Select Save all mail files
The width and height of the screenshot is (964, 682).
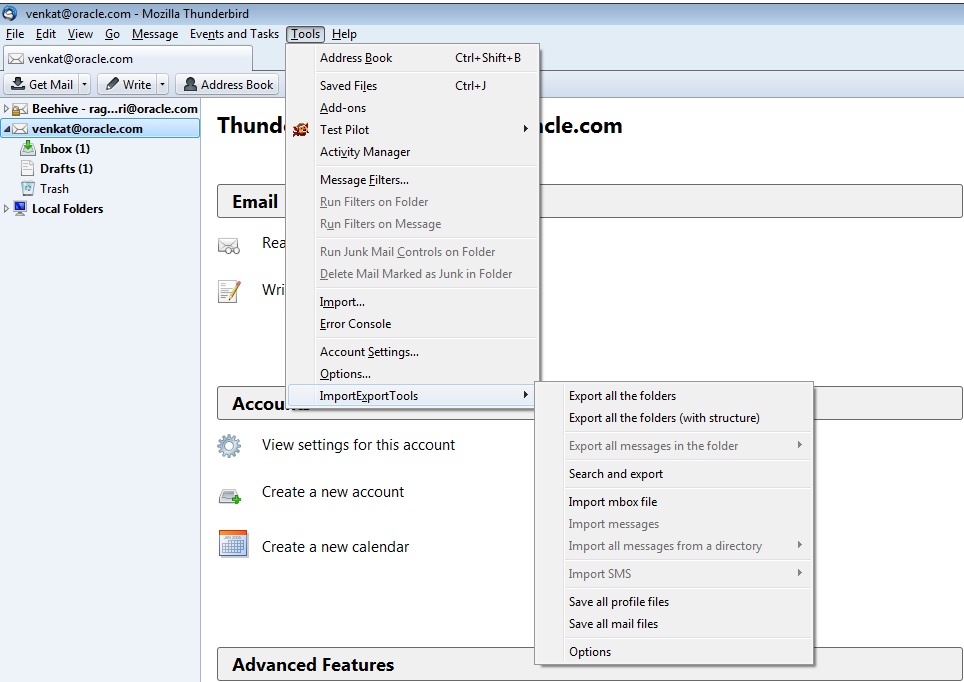click(674, 624)
